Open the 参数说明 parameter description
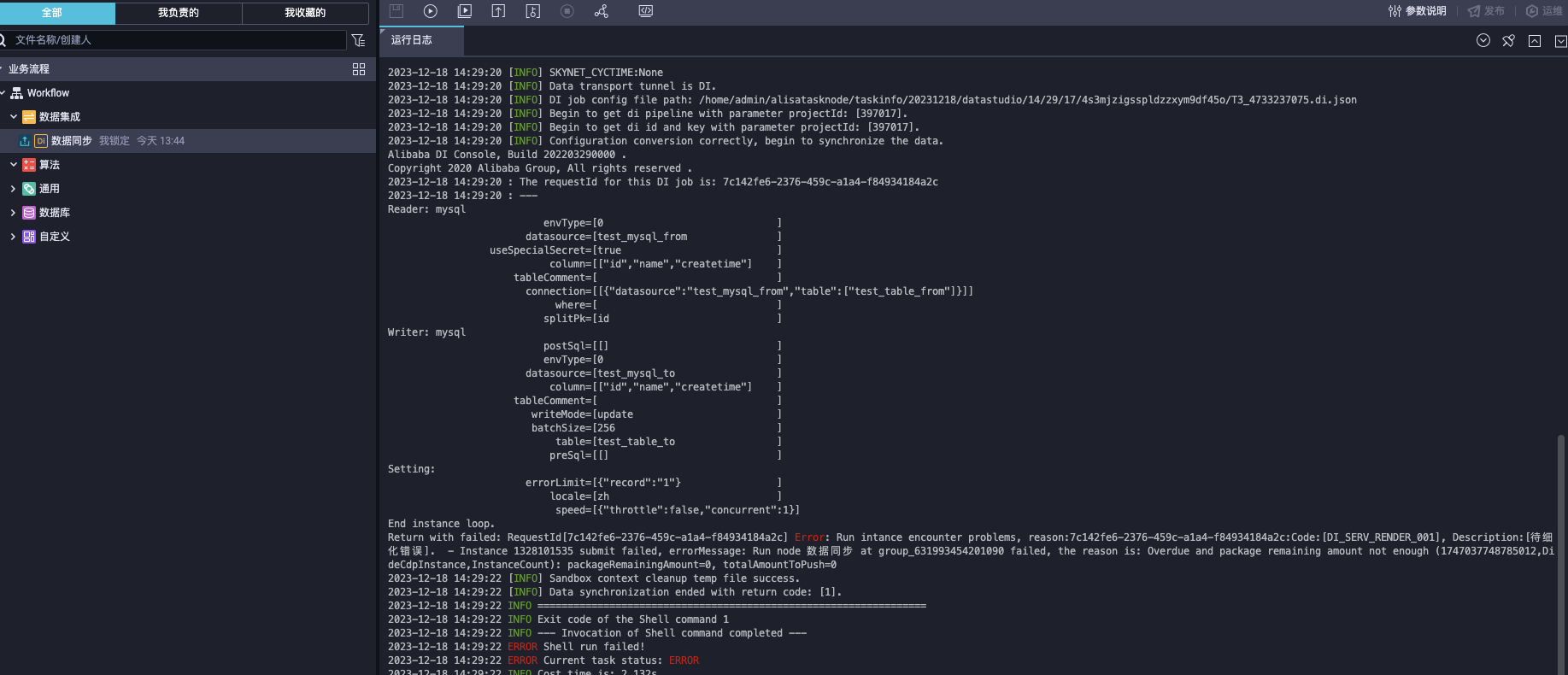 point(1418,11)
